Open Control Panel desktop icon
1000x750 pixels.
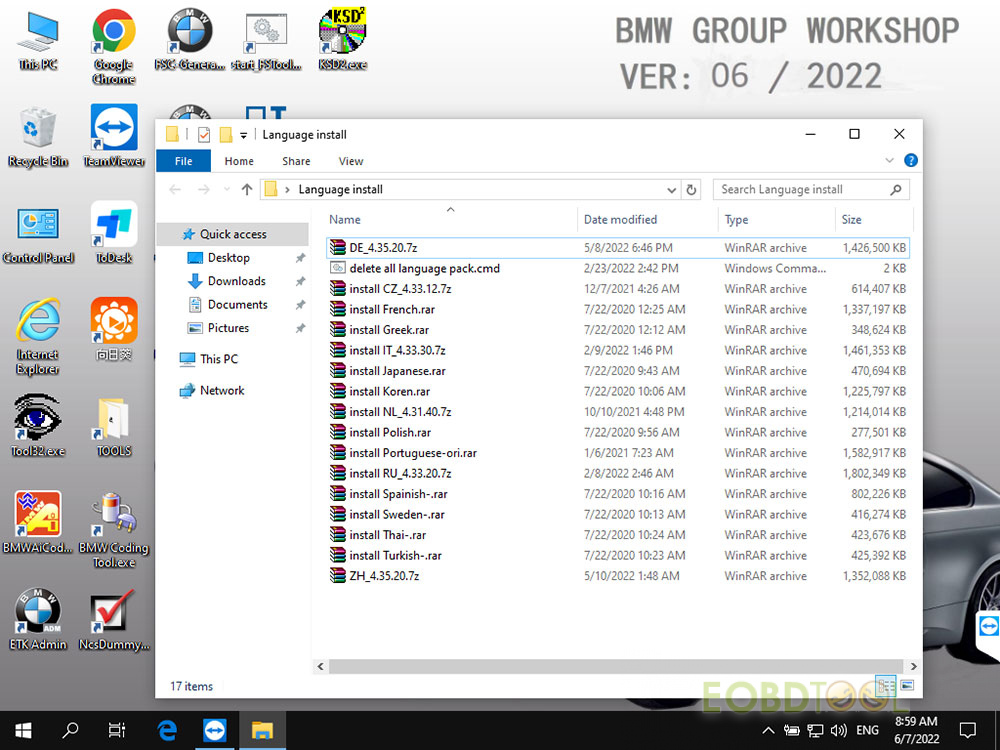coord(38,233)
